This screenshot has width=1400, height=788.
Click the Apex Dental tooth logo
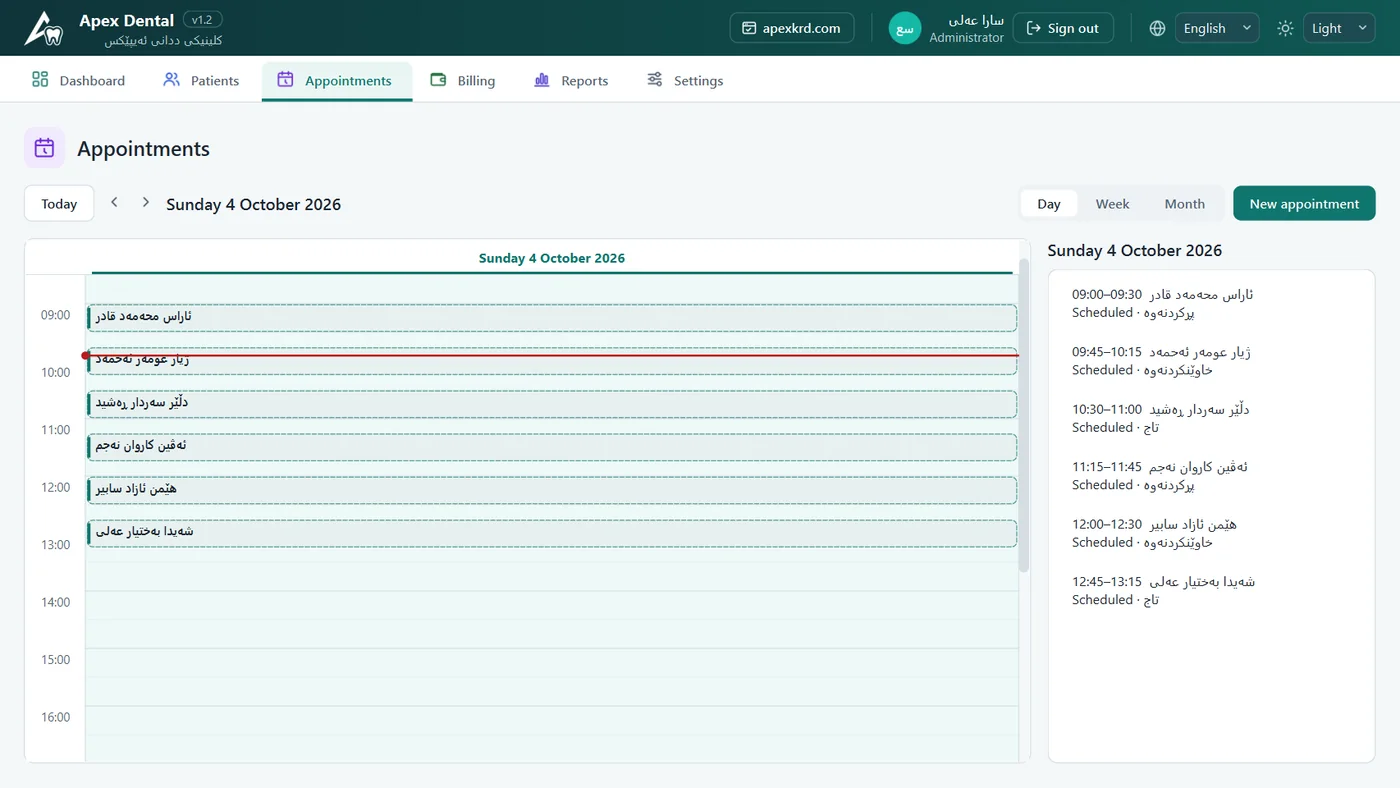click(x=44, y=28)
